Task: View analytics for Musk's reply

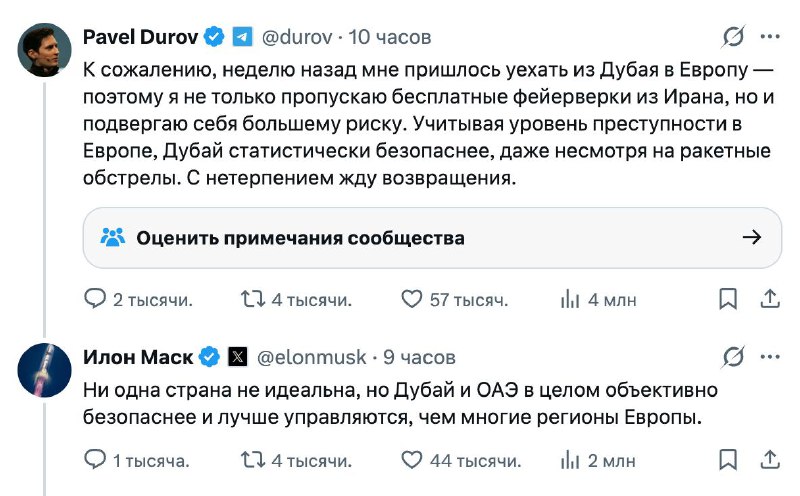Action: [570, 460]
